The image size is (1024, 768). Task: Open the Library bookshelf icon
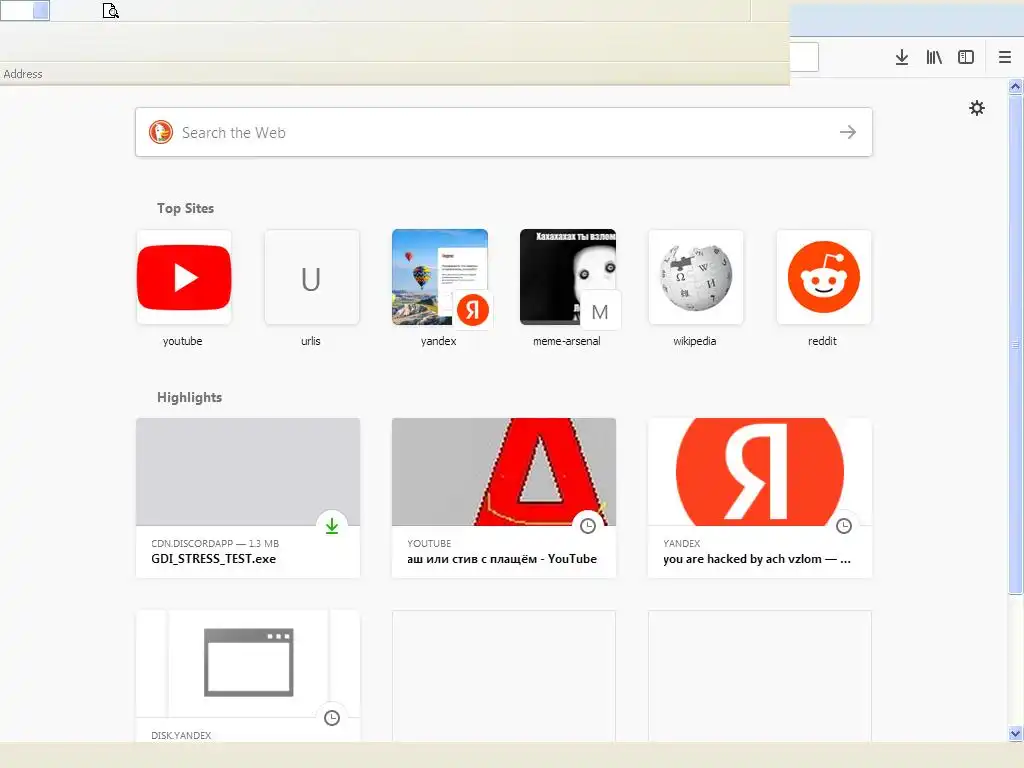[934, 57]
